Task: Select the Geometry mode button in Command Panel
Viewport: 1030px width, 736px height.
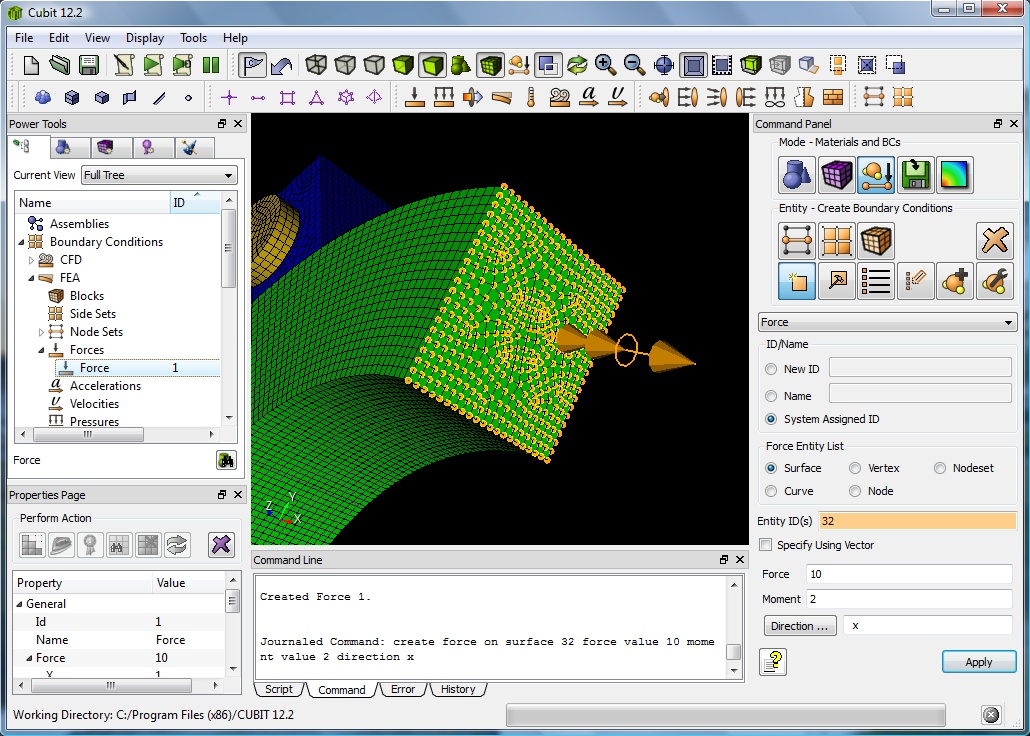Action: 796,175
